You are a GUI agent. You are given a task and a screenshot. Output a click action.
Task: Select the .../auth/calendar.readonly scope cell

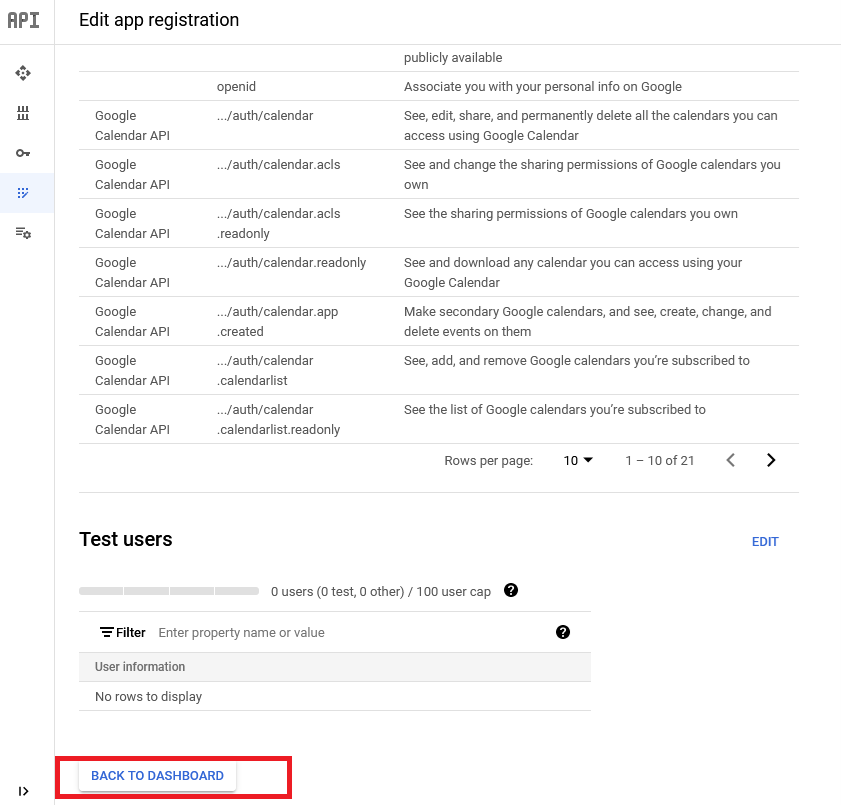[x=291, y=262]
